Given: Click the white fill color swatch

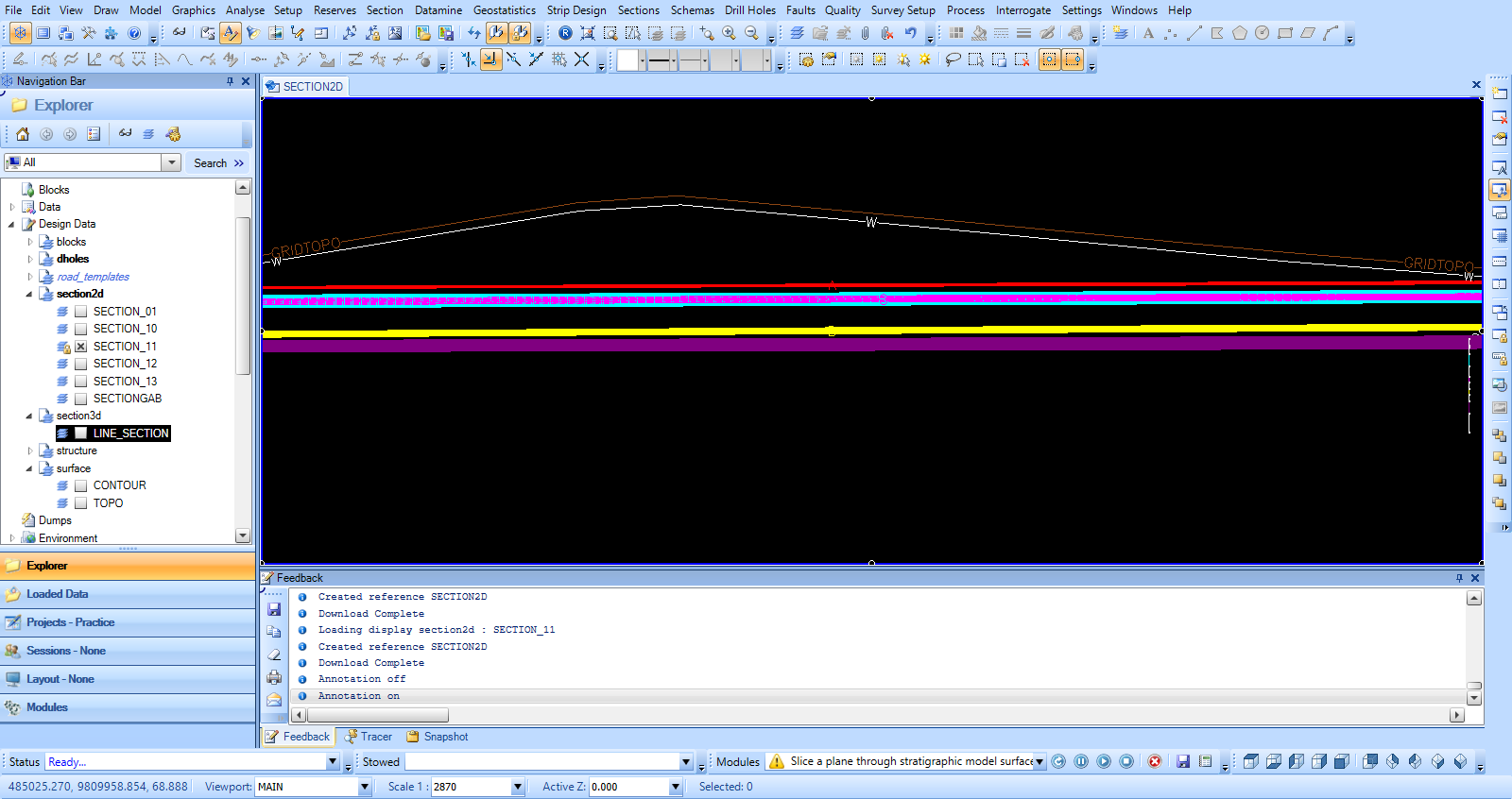Looking at the screenshot, I should 627,60.
